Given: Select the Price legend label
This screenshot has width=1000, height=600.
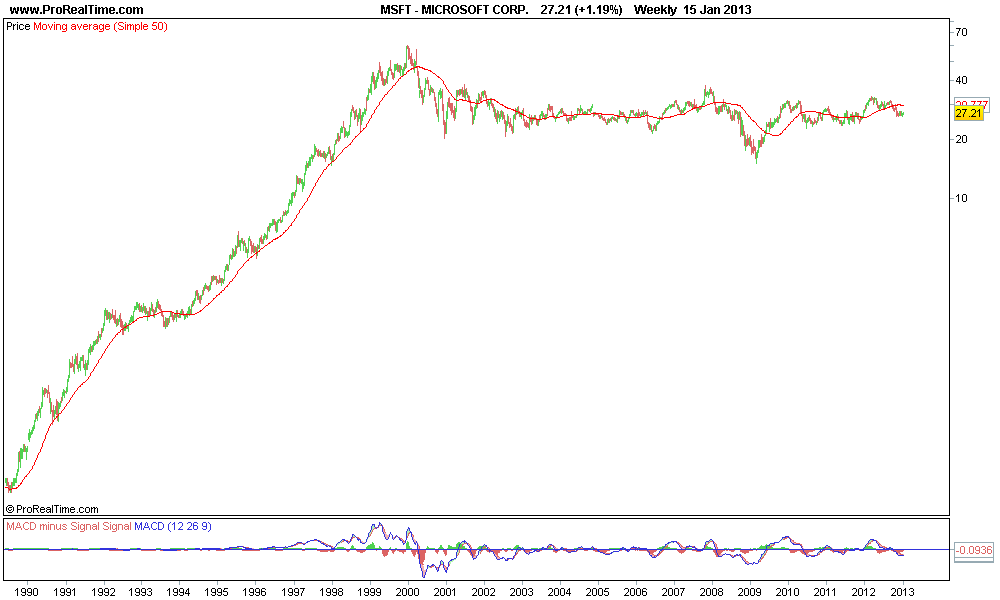Looking at the screenshot, I should click(x=18, y=27).
